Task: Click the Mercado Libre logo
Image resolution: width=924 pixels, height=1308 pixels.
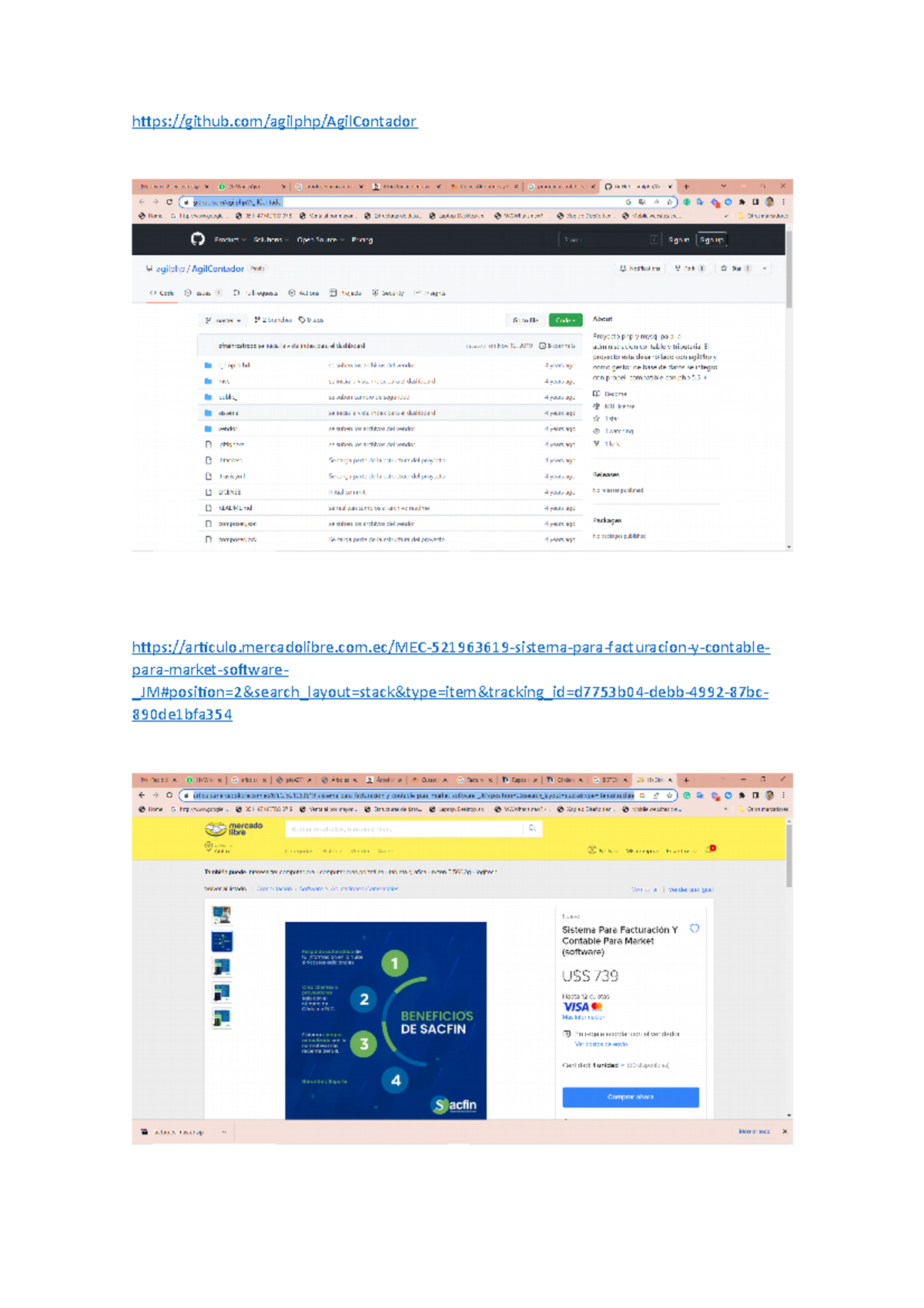Action: point(234,829)
